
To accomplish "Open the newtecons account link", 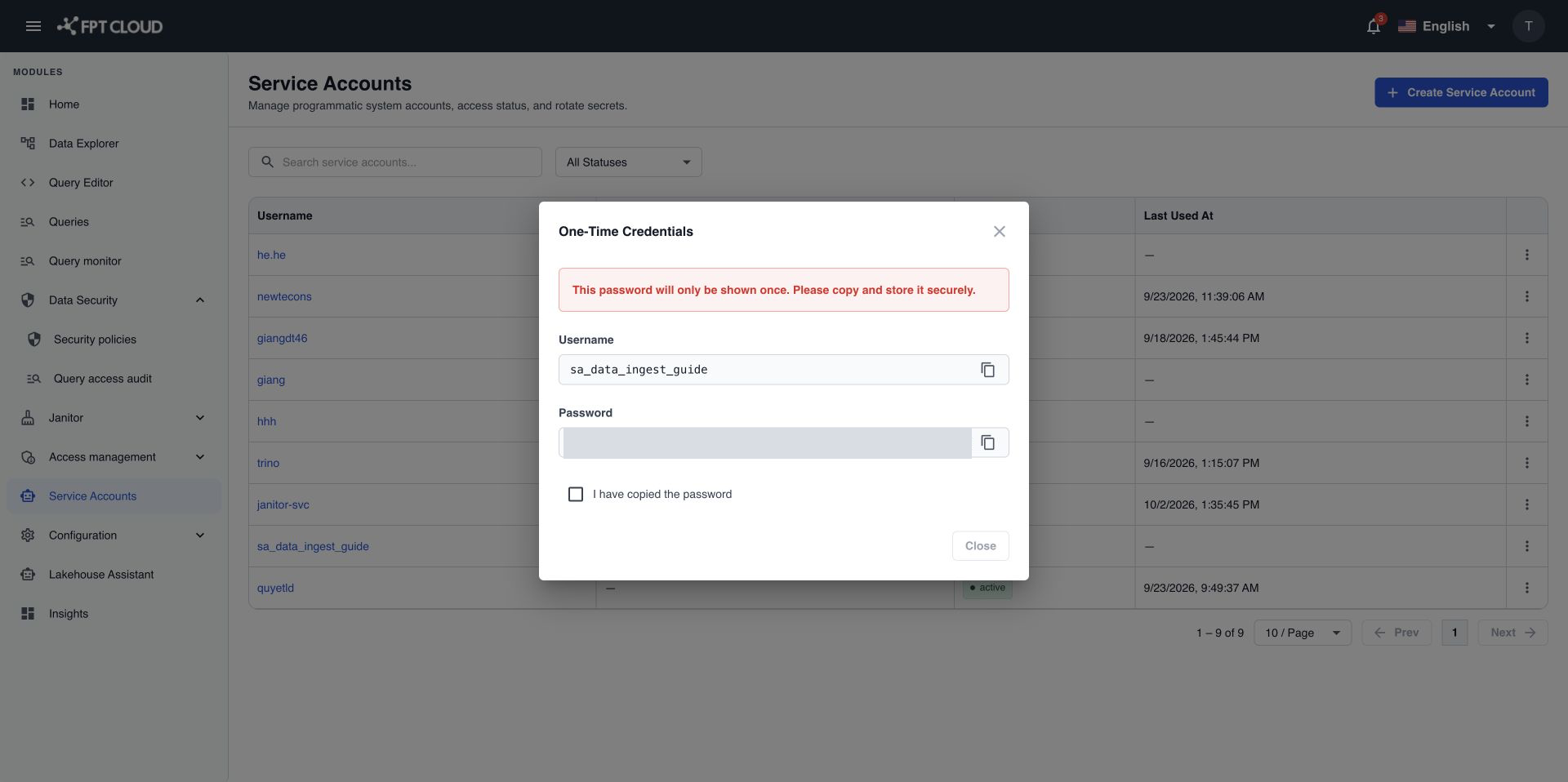I will tap(284, 296).
